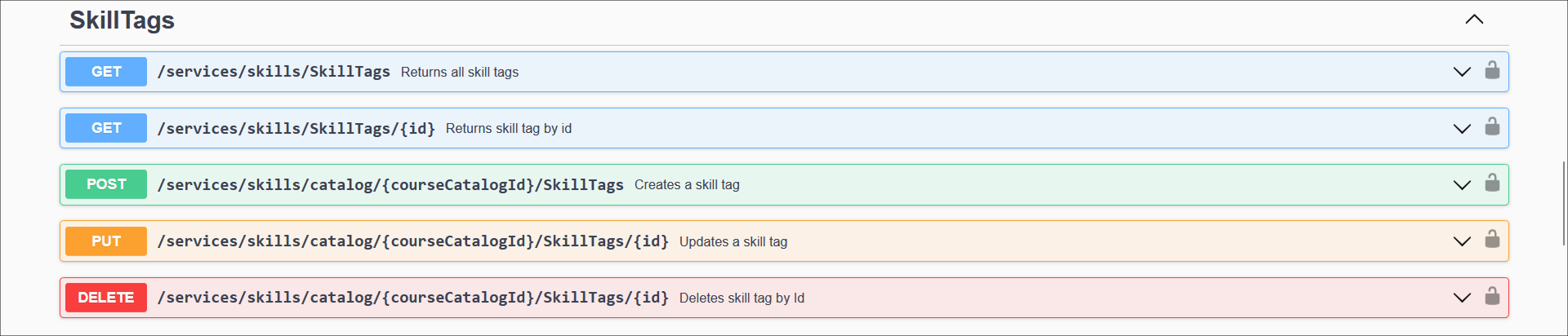Click the GET badge for SkillTags/{id}
This screenshot has height=336, width=1568.
tap(106, 128)
